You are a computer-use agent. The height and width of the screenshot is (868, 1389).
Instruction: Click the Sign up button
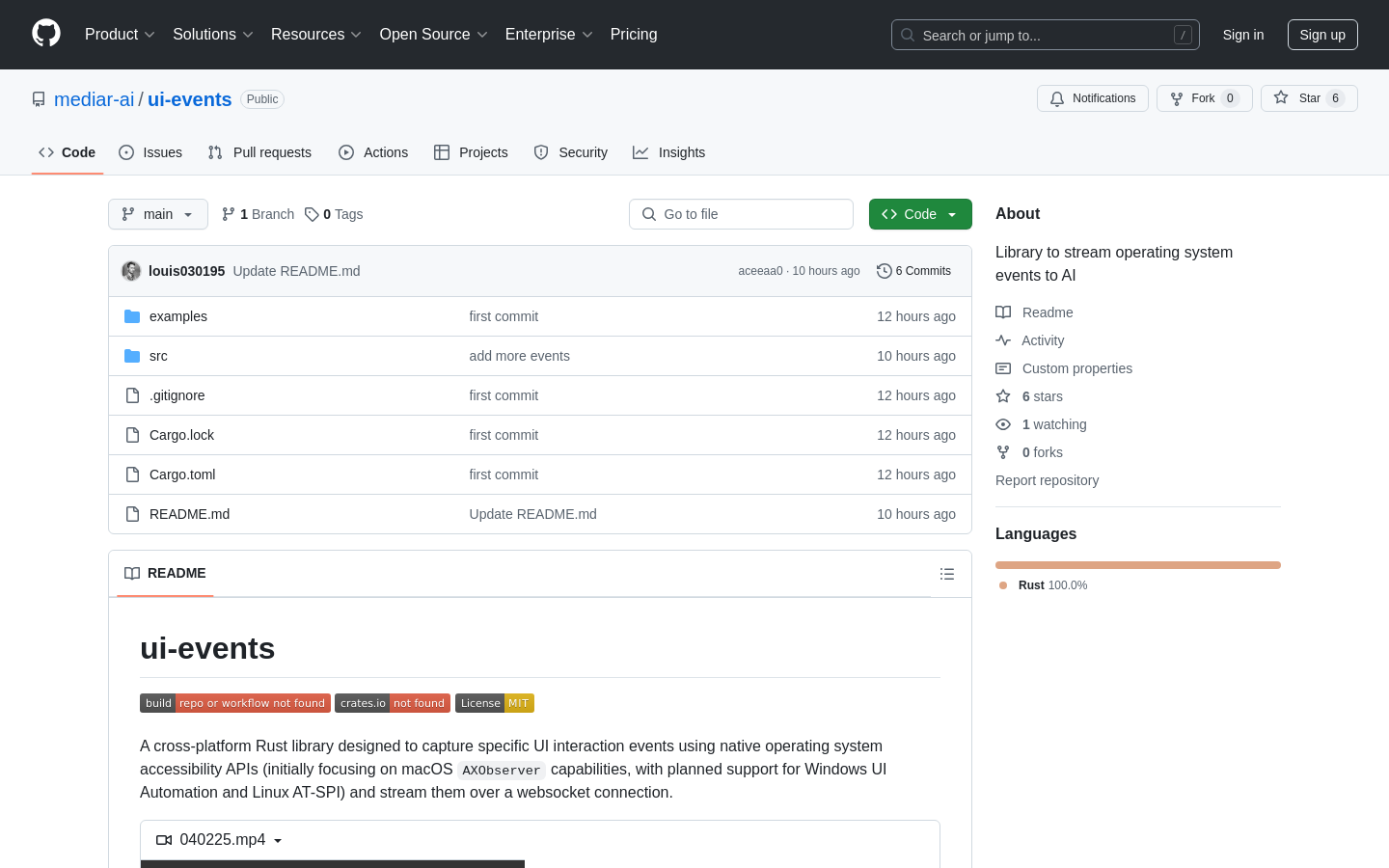(1322, 35)
